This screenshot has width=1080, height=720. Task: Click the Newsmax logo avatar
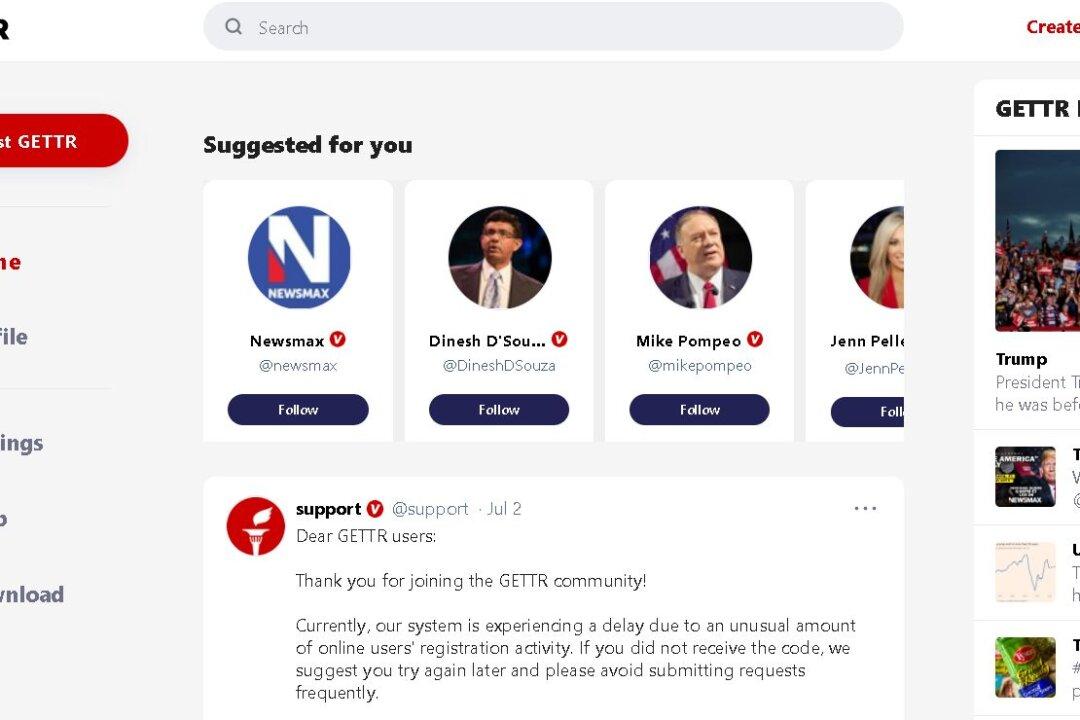click(x=298, y=257)
